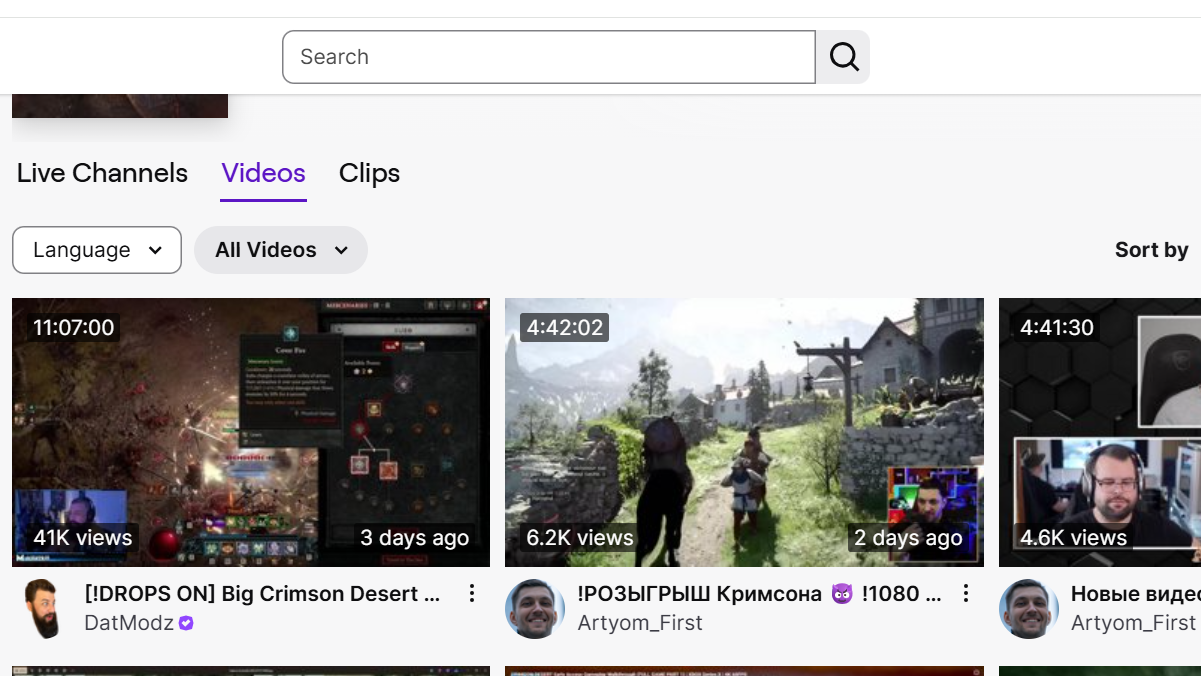Click the 41K views label
Viewport: 1201px width, 676px height.
coord(83,538)
